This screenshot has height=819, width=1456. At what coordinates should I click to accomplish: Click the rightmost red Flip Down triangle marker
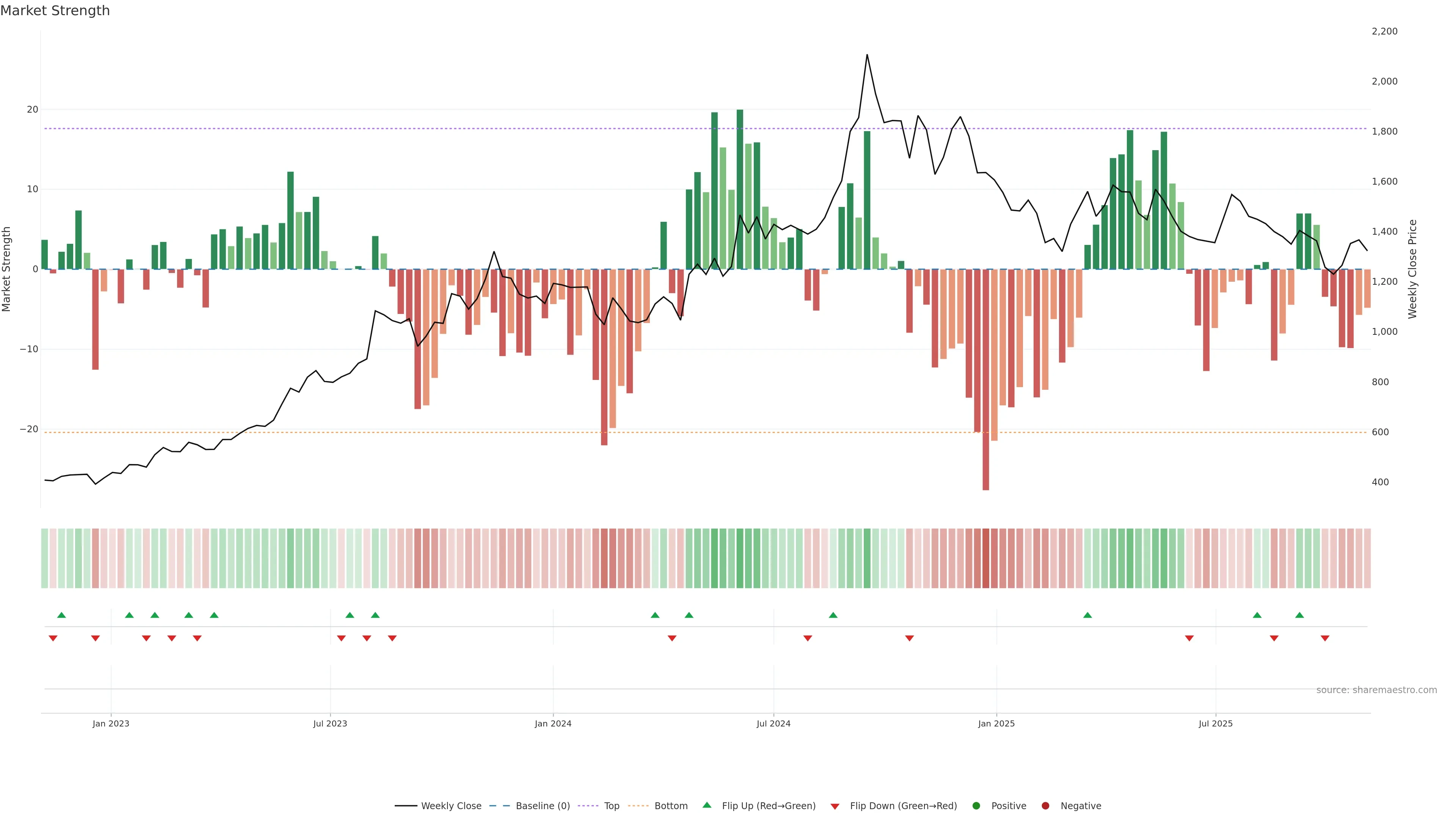point(1325,638)
